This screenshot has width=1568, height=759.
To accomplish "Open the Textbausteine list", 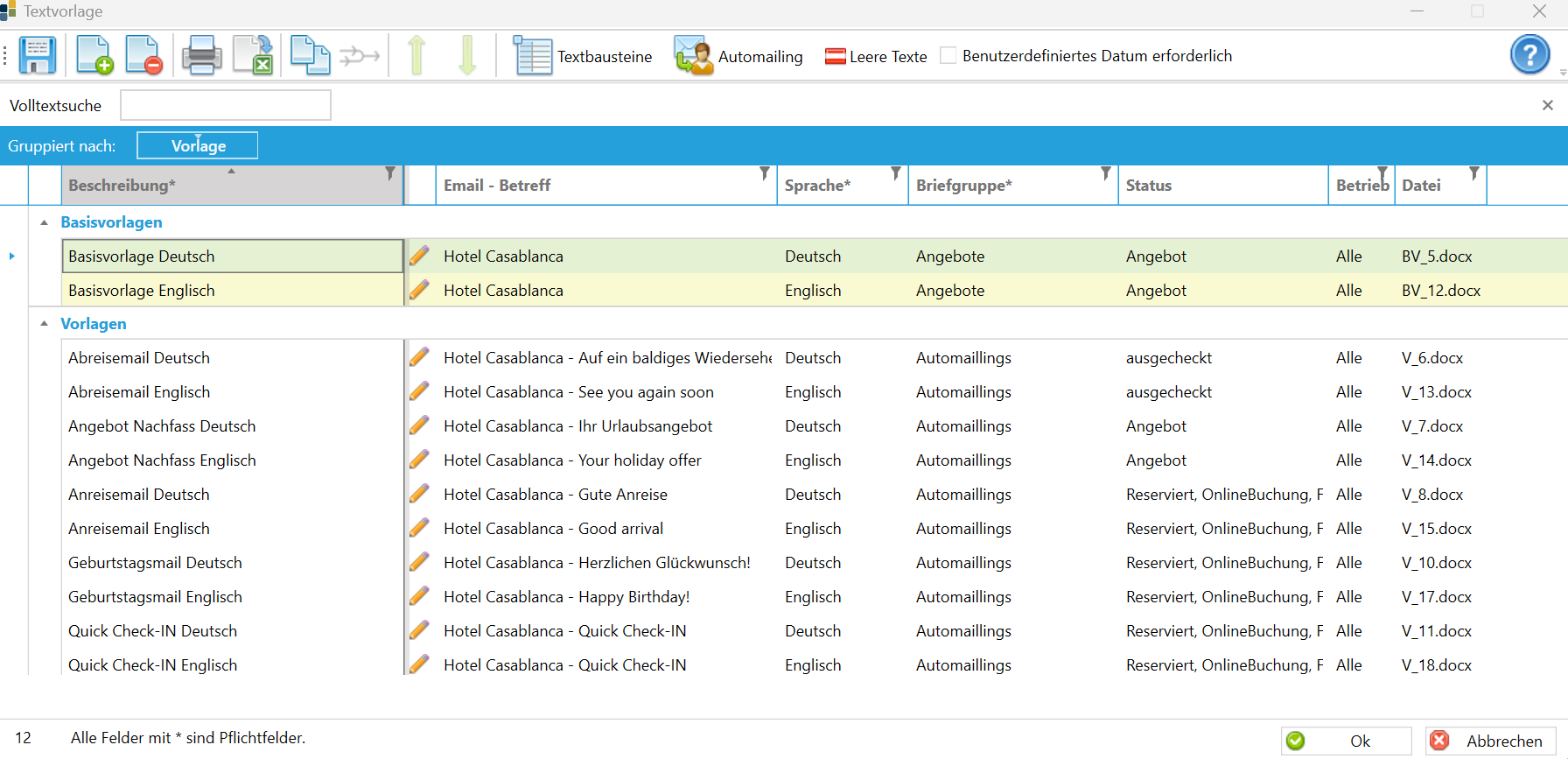I will [x=583, y=56].
